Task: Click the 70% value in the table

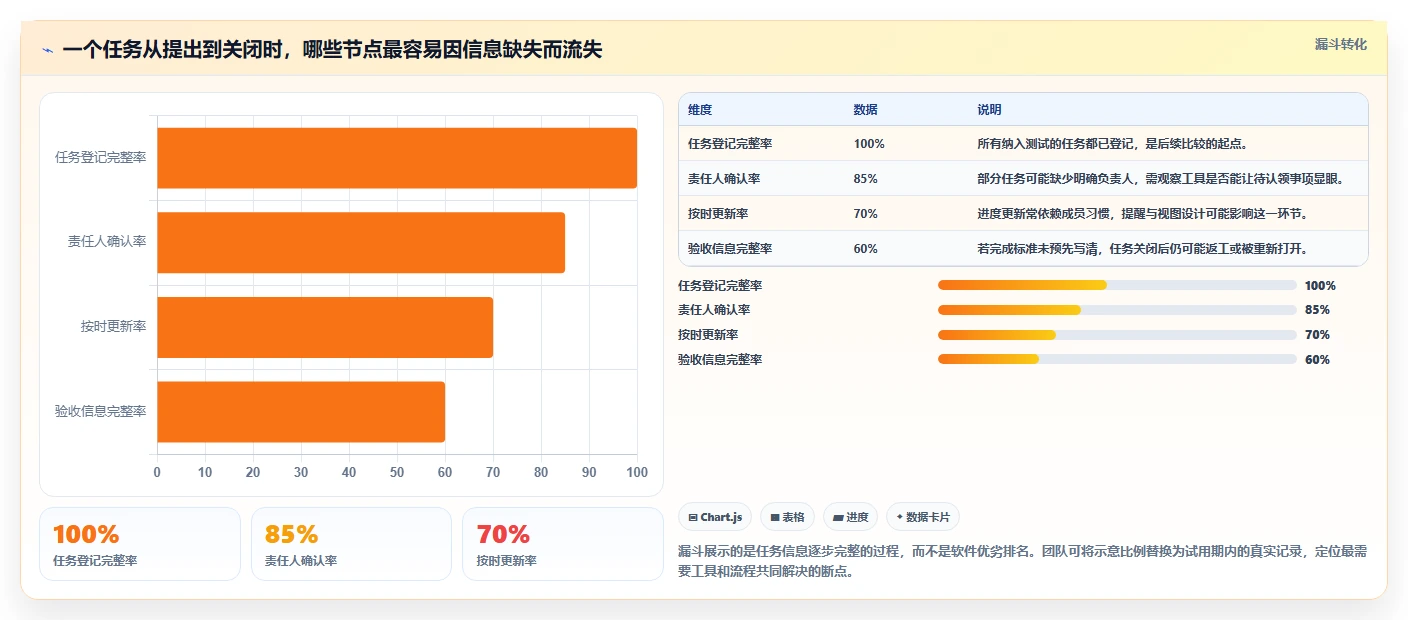Action: coord(865,214)
